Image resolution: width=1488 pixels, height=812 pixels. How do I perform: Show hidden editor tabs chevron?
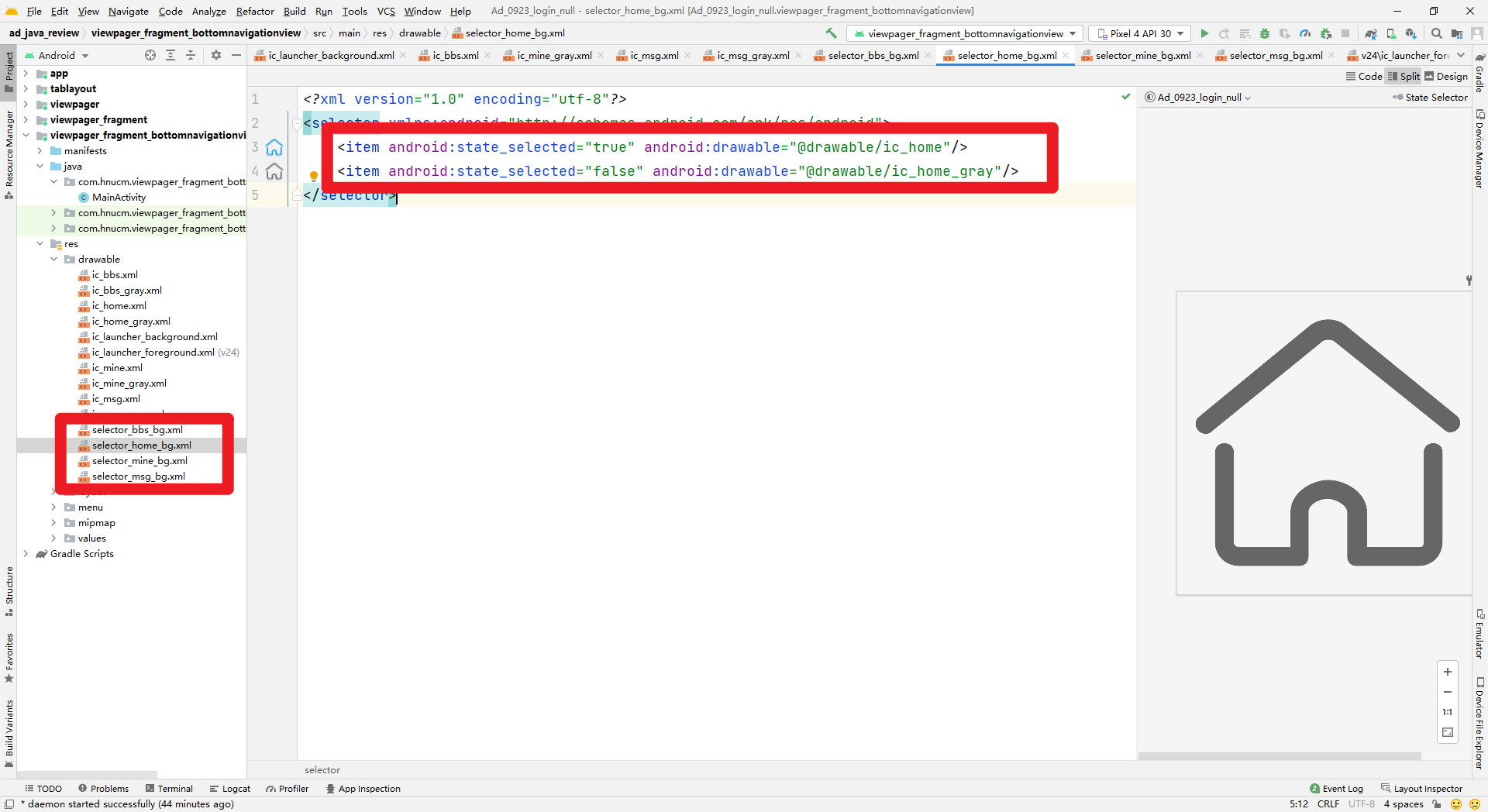coord(1461,55)
